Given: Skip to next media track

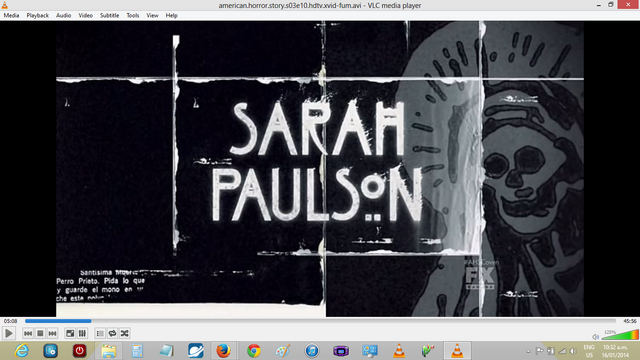Looking at the screenshot, I should 52,333.
